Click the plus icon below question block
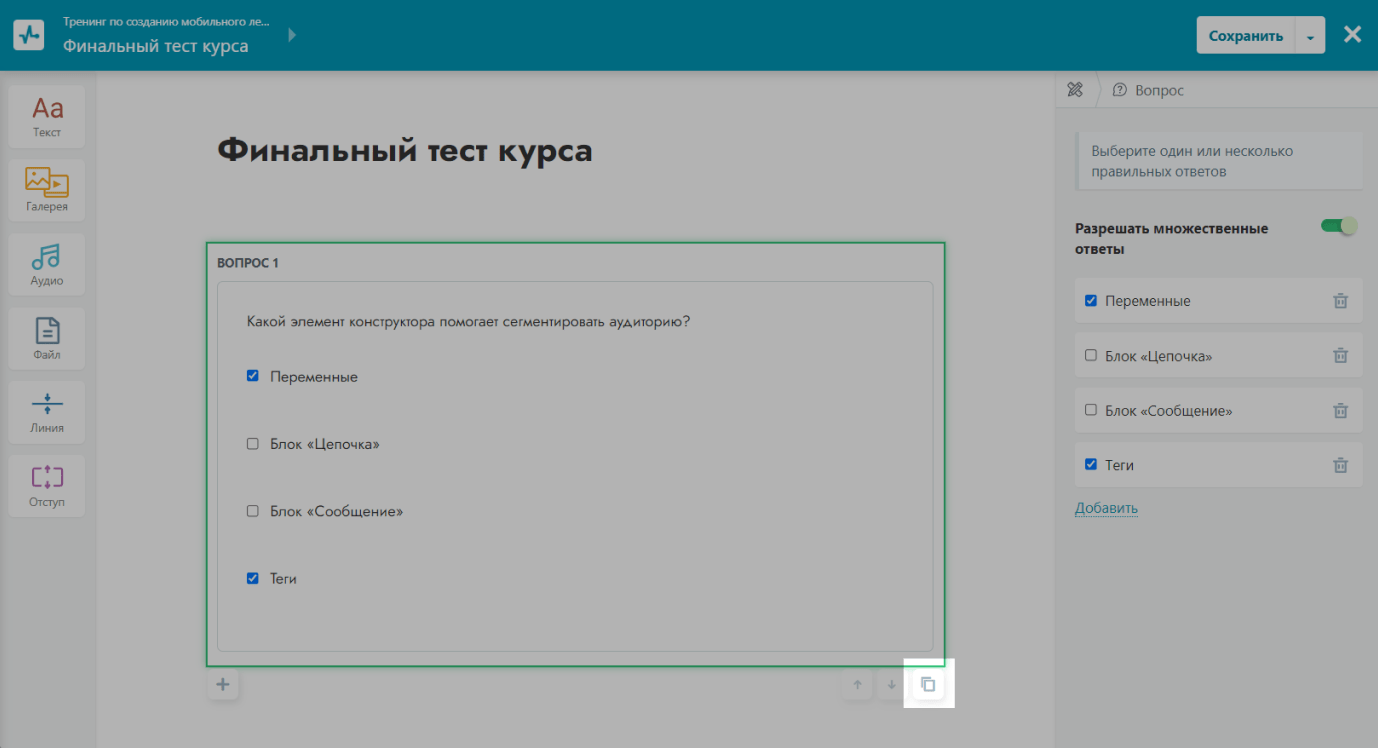 [223, 685]
